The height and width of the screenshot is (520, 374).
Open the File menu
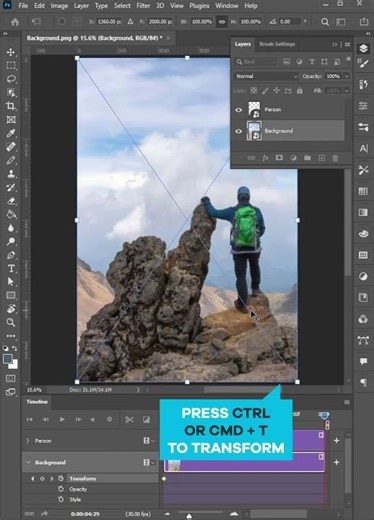[x=23, y=6]
